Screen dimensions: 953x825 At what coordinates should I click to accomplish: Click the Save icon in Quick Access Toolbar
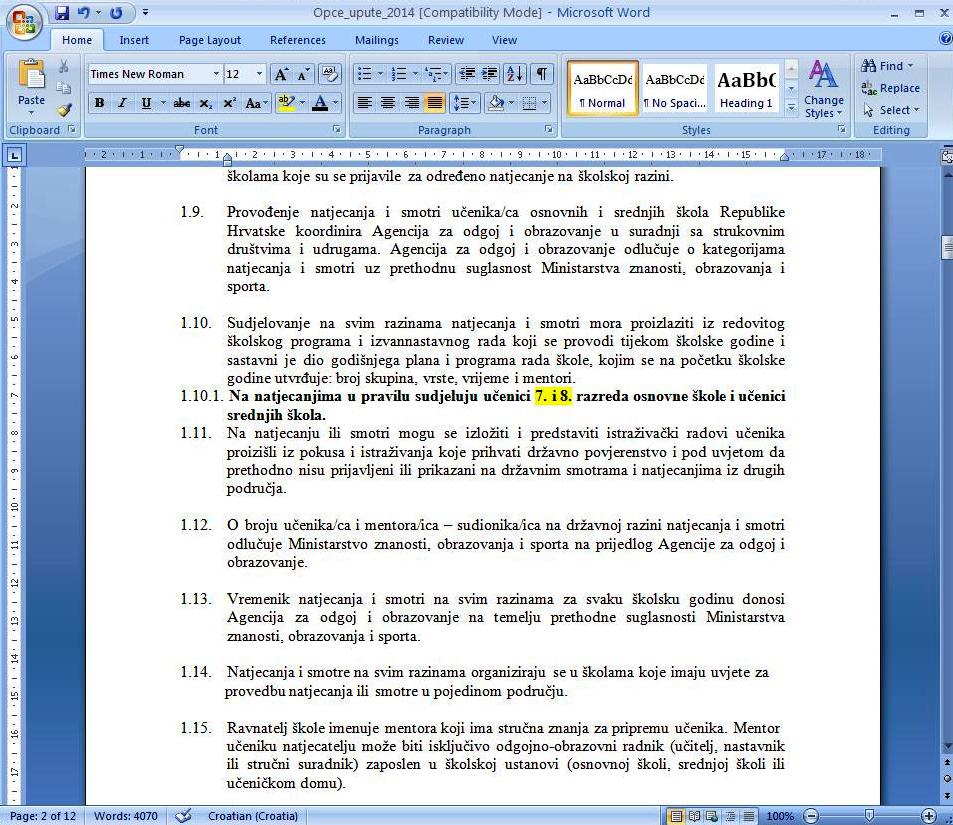[x=62, y=13]
